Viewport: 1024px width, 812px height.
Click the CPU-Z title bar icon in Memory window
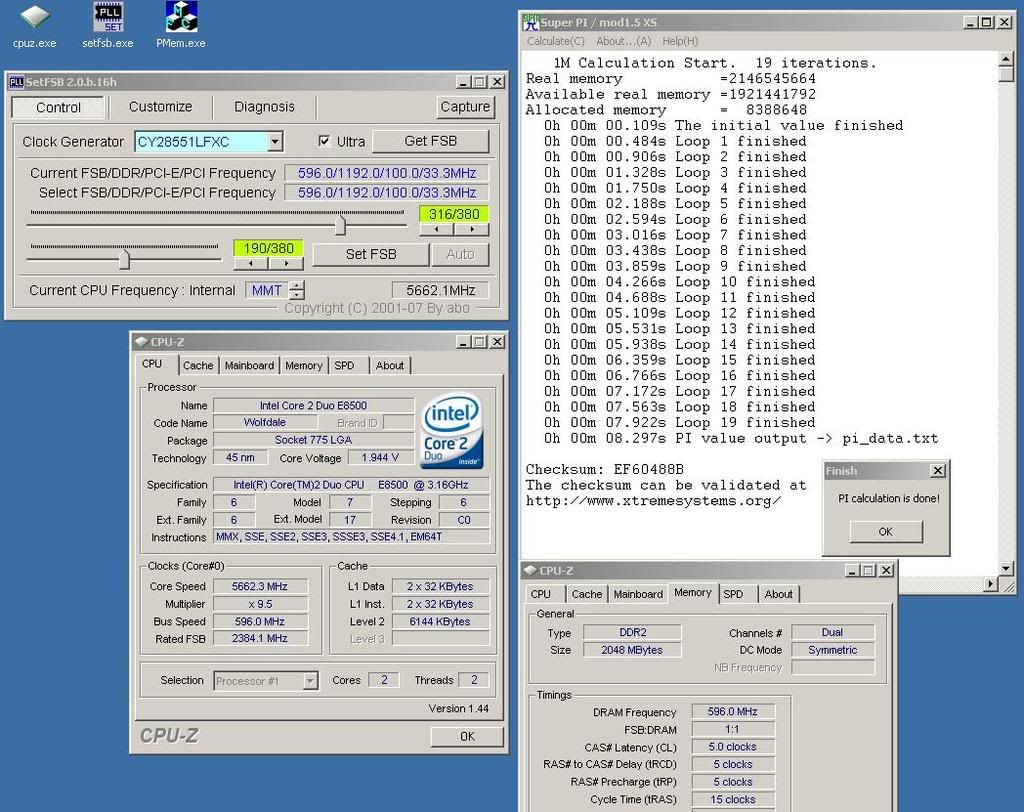point(530,570)
